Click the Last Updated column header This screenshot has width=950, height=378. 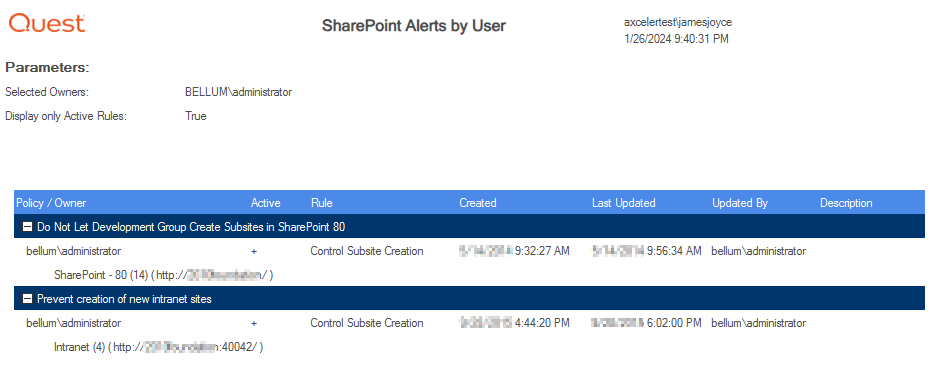coord(623,203)
